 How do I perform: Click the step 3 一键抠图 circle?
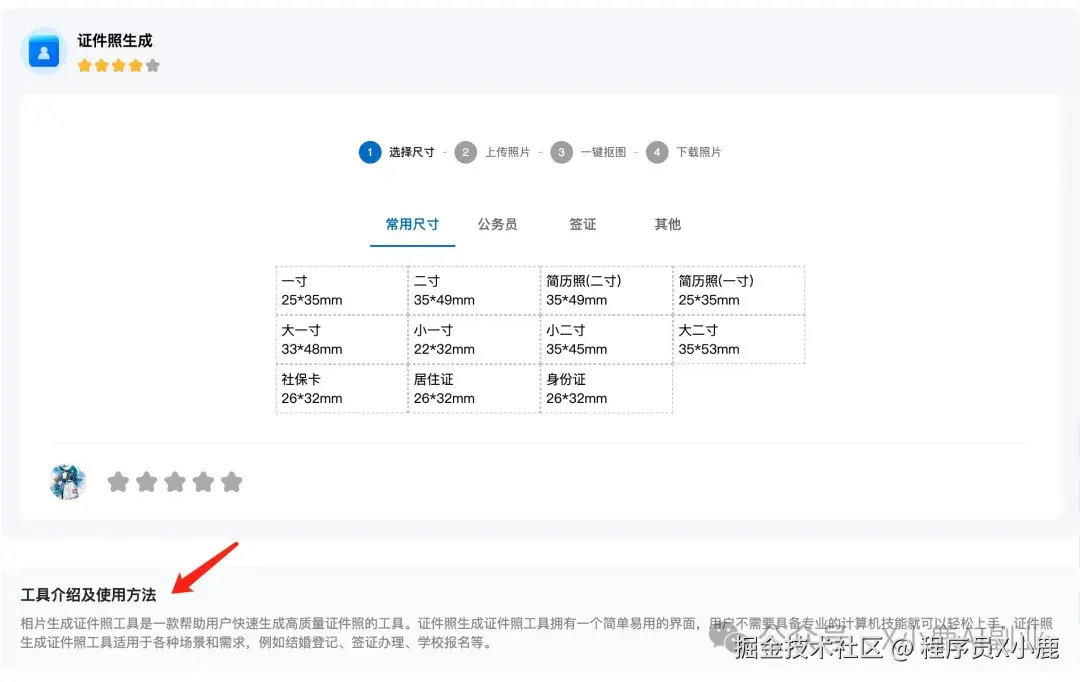(x=561, y=152)
